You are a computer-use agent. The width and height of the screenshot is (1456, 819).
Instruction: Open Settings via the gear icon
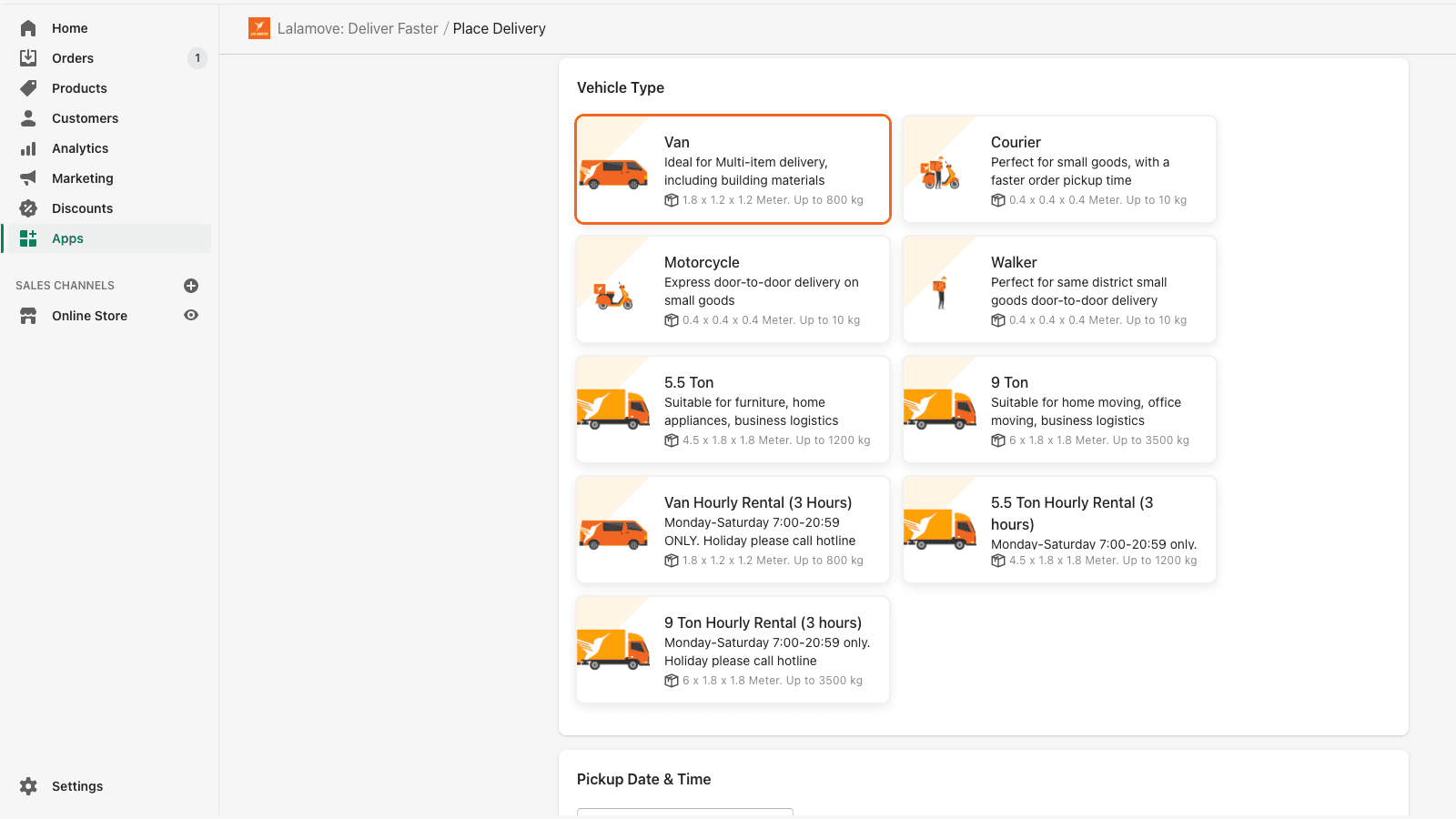point(28,785)
